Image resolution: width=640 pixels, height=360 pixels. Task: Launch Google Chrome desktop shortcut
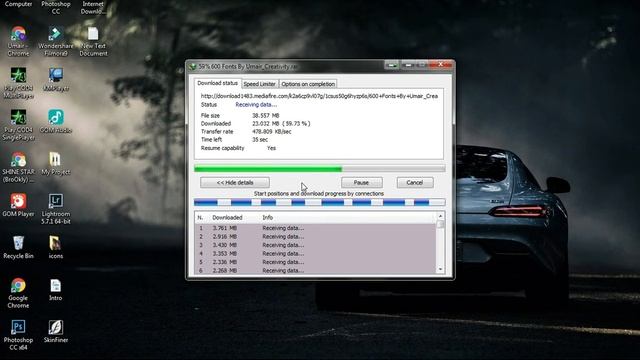[18, 293]
